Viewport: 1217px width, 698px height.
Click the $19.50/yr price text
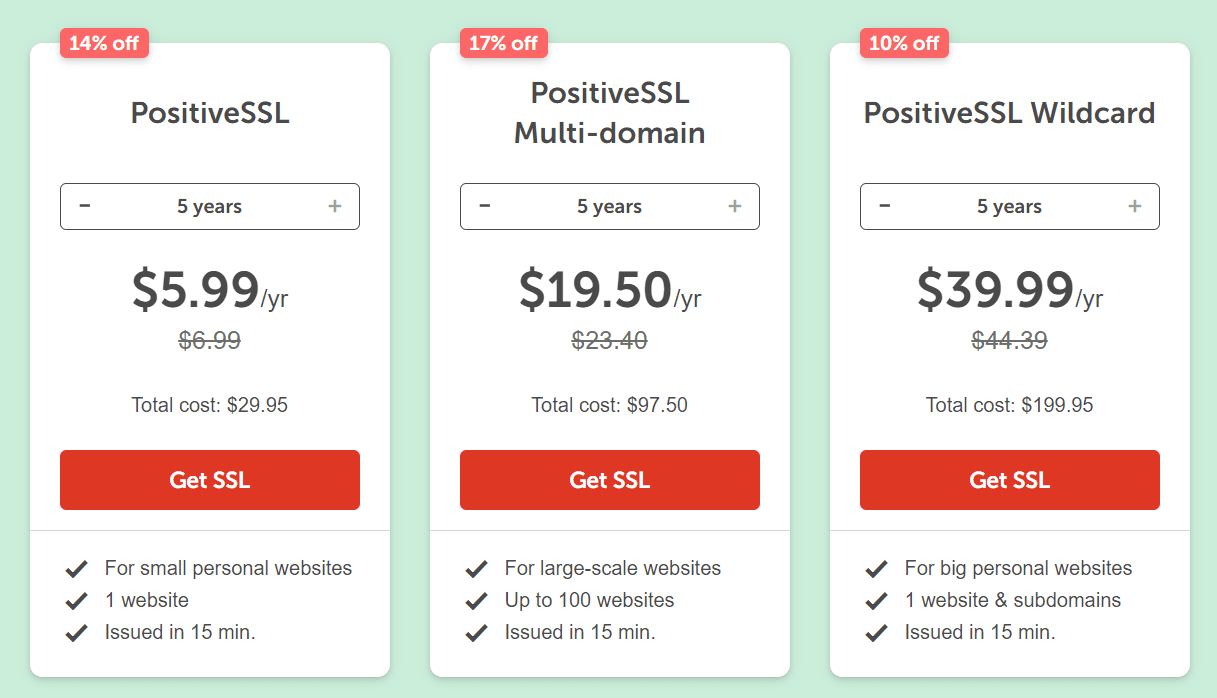(609, 292)
